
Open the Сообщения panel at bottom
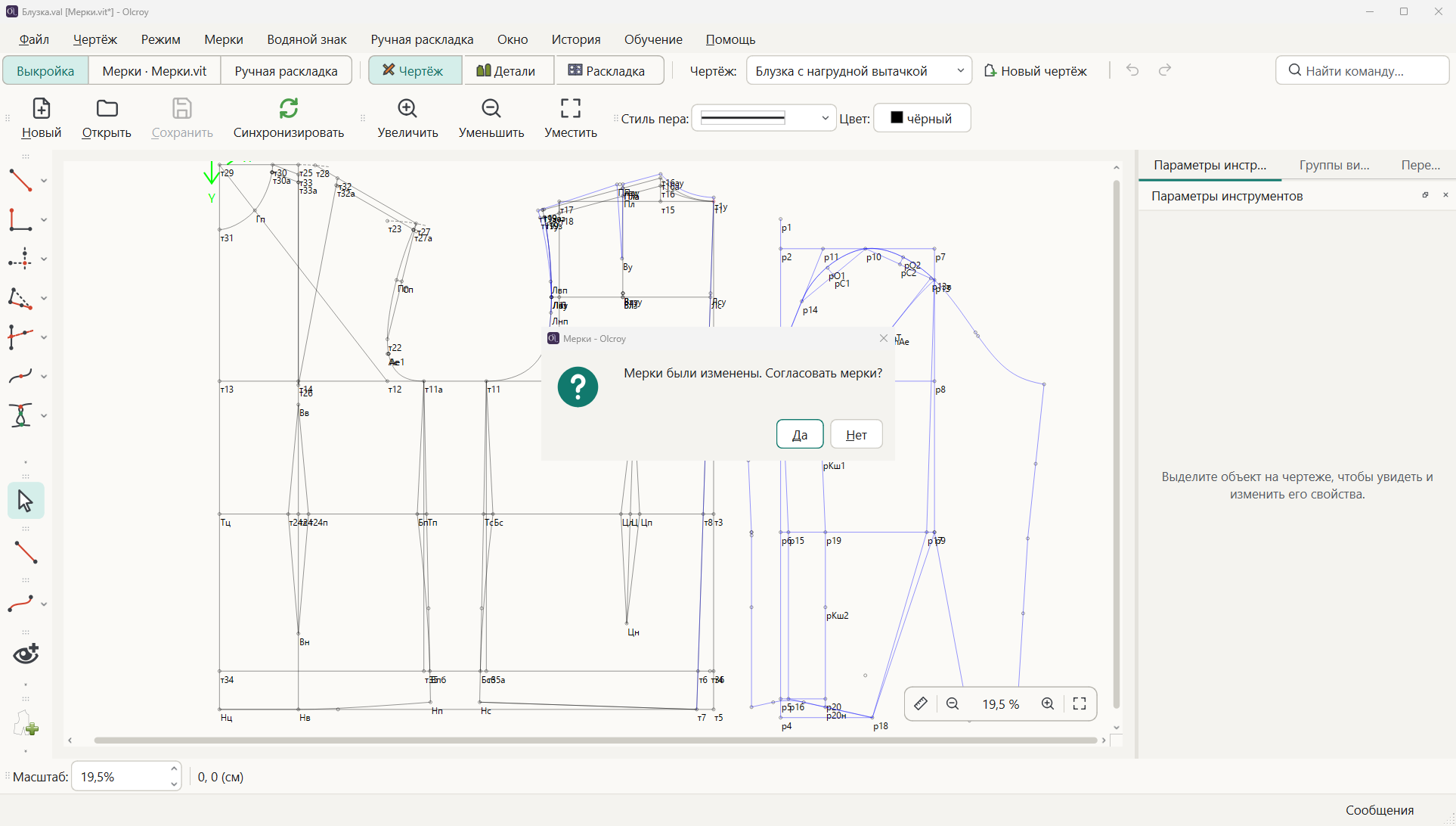(1379, 809)
